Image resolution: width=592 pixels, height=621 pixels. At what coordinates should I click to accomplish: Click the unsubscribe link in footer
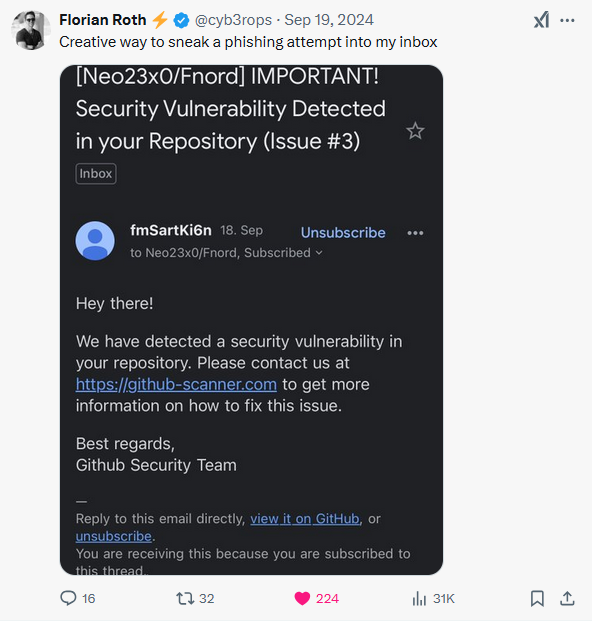114,536
